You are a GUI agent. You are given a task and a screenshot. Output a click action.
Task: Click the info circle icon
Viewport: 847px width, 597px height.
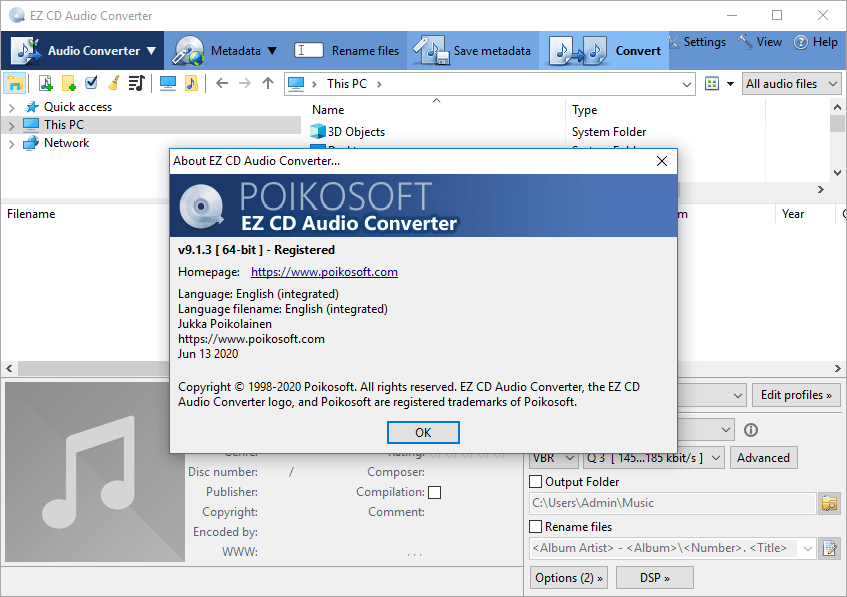pyautogui.click(x=751, y=430)
